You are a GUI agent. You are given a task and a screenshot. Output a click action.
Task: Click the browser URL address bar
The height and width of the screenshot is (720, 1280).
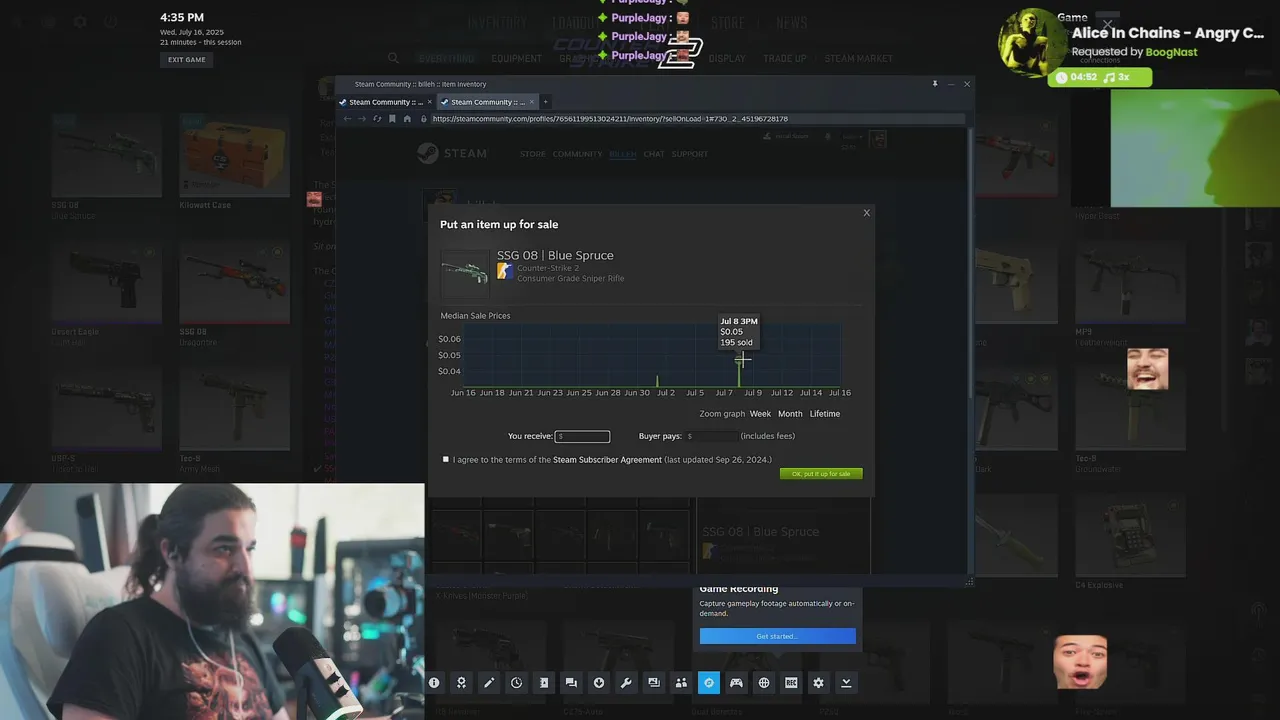pyautogui.click(x=698, y=119)
